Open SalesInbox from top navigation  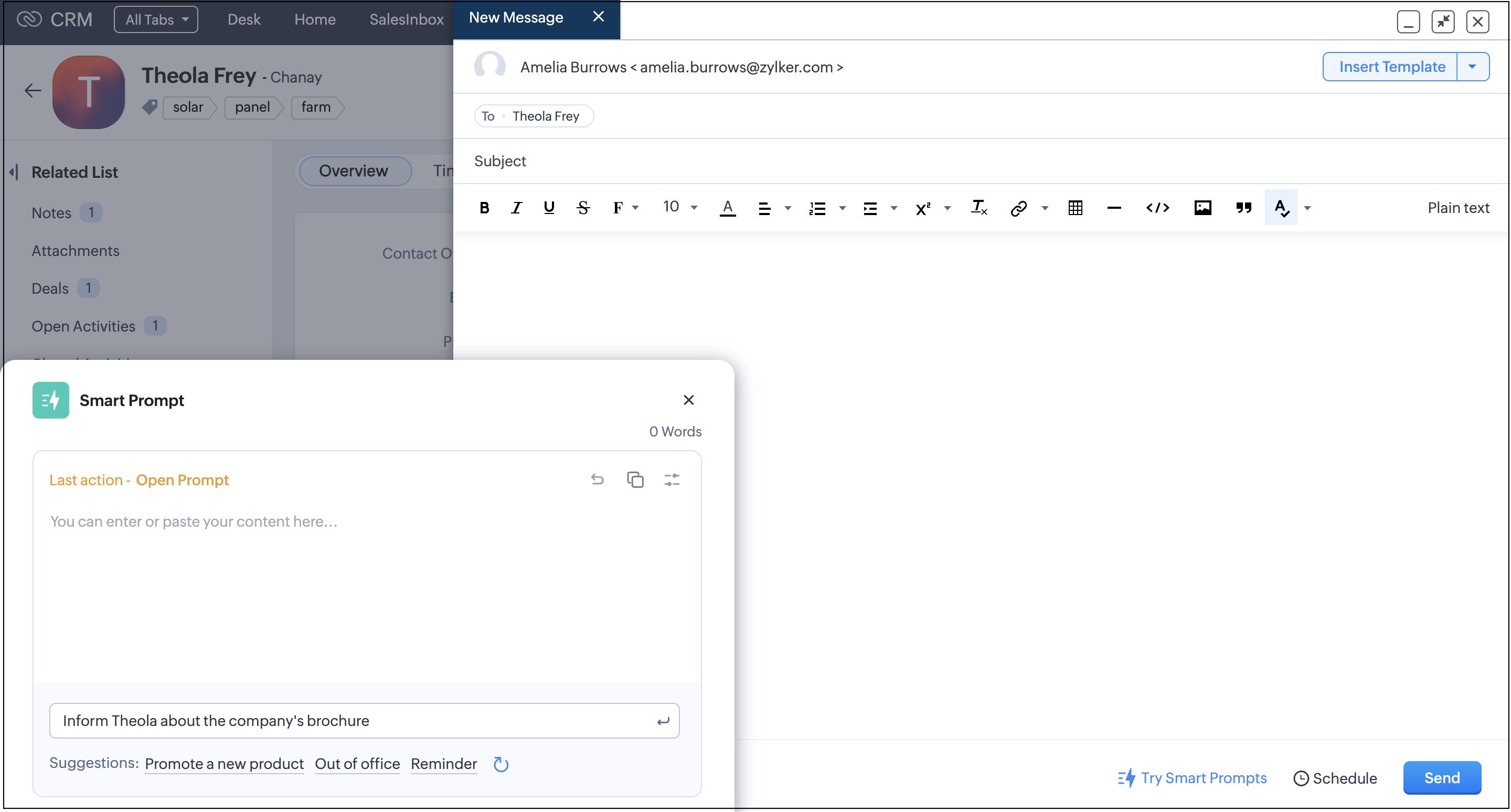[x=406, y=19]
